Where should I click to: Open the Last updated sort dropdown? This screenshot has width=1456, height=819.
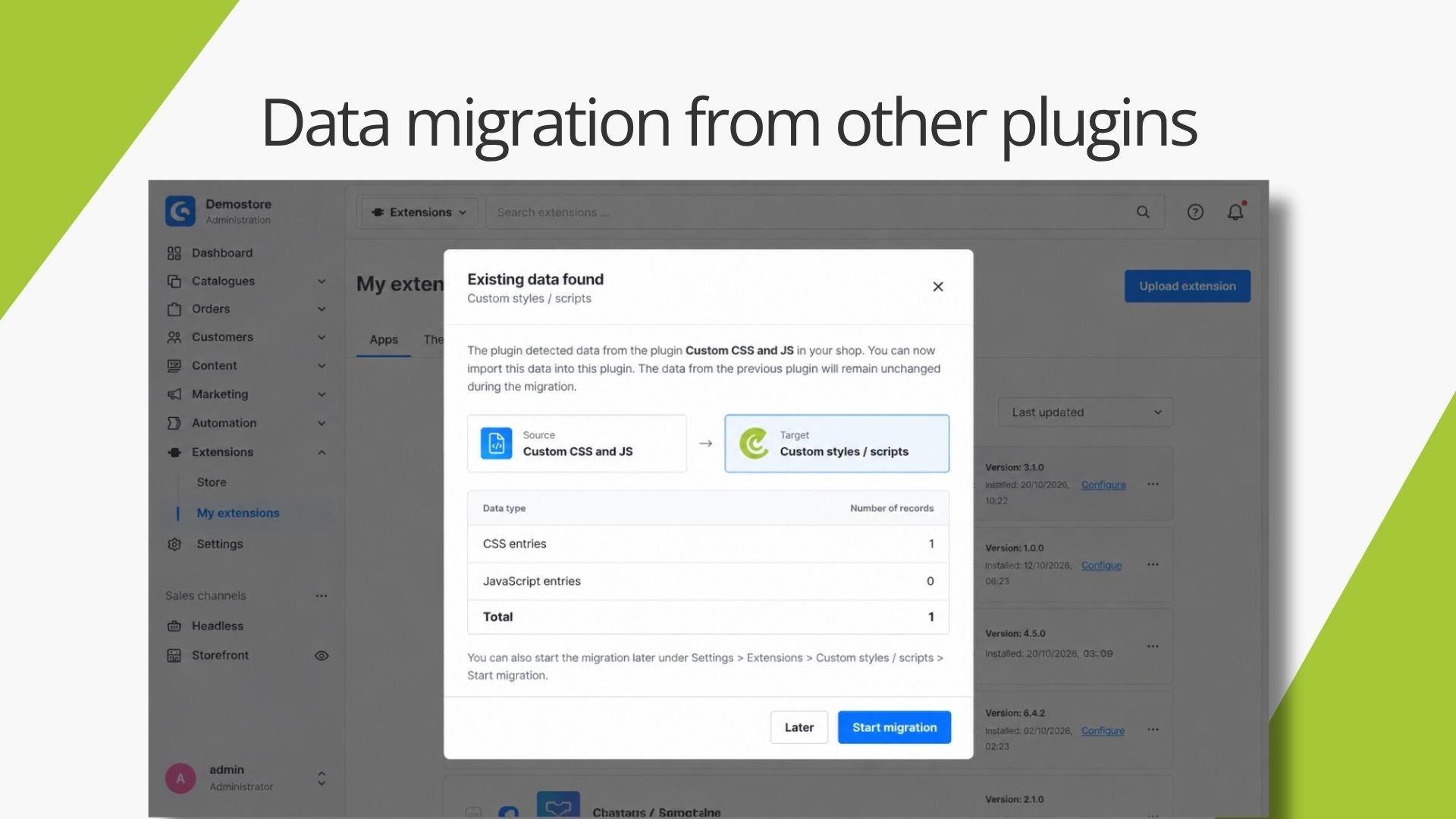pos(1086,413)
